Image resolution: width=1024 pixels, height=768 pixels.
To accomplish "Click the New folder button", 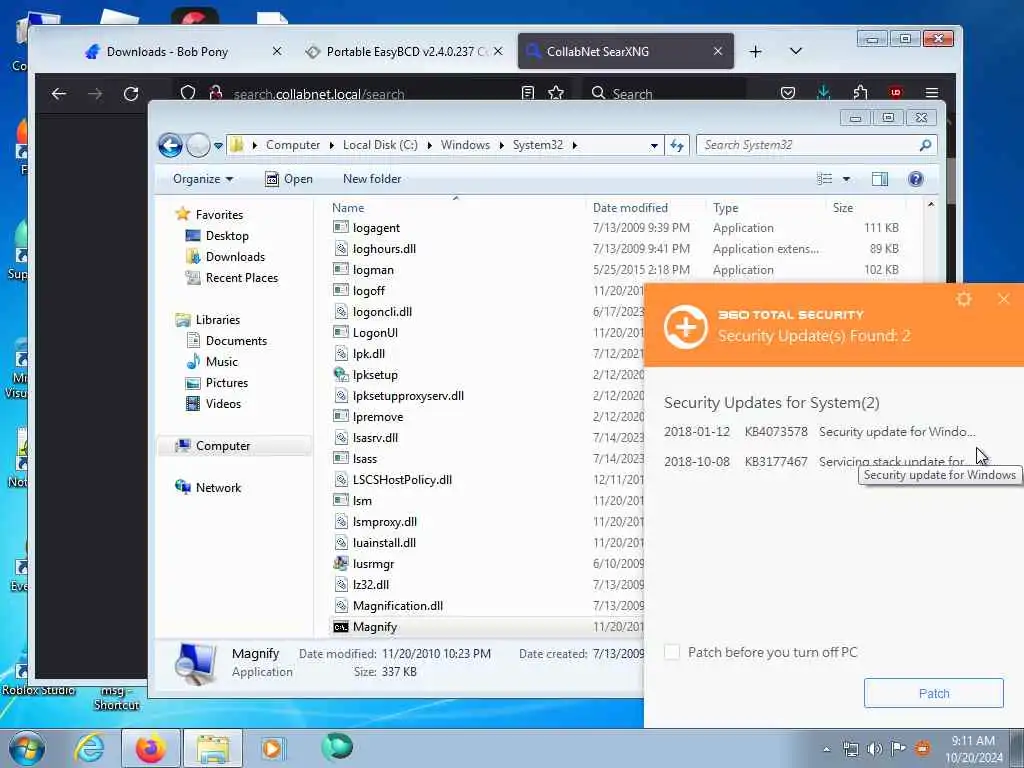I will (372, 179).
